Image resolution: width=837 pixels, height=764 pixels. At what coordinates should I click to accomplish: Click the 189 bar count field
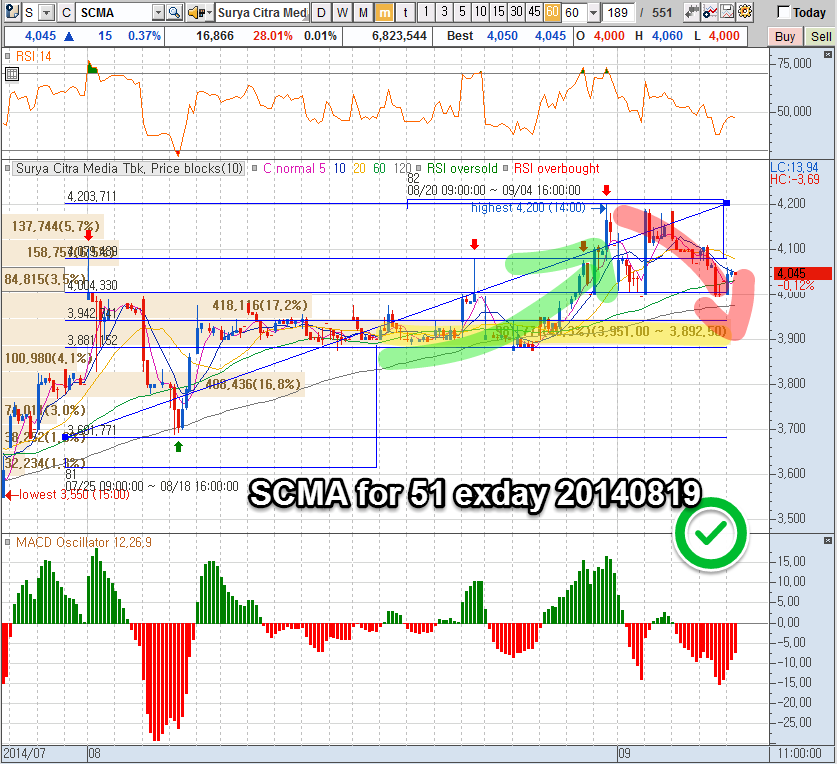pos(618,12)
